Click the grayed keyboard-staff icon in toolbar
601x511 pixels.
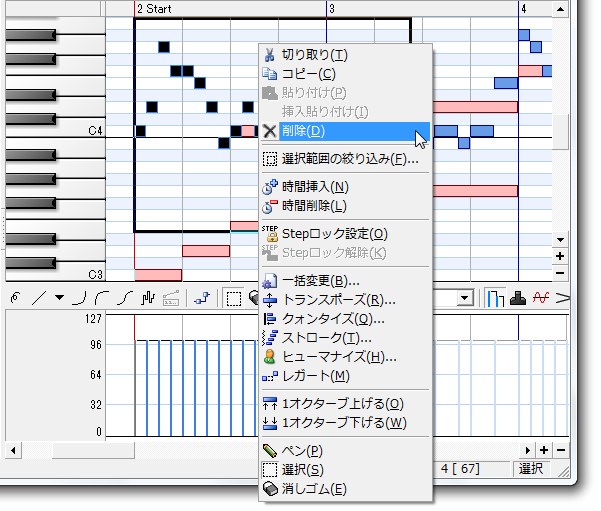pos(171,298)
